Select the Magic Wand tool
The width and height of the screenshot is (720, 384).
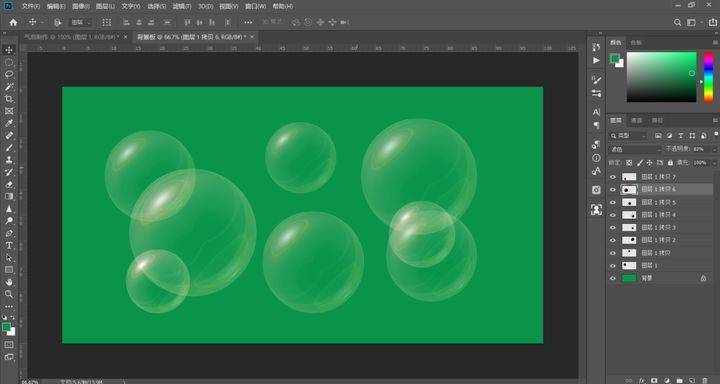pyautogui.click(x=9, y=87)
